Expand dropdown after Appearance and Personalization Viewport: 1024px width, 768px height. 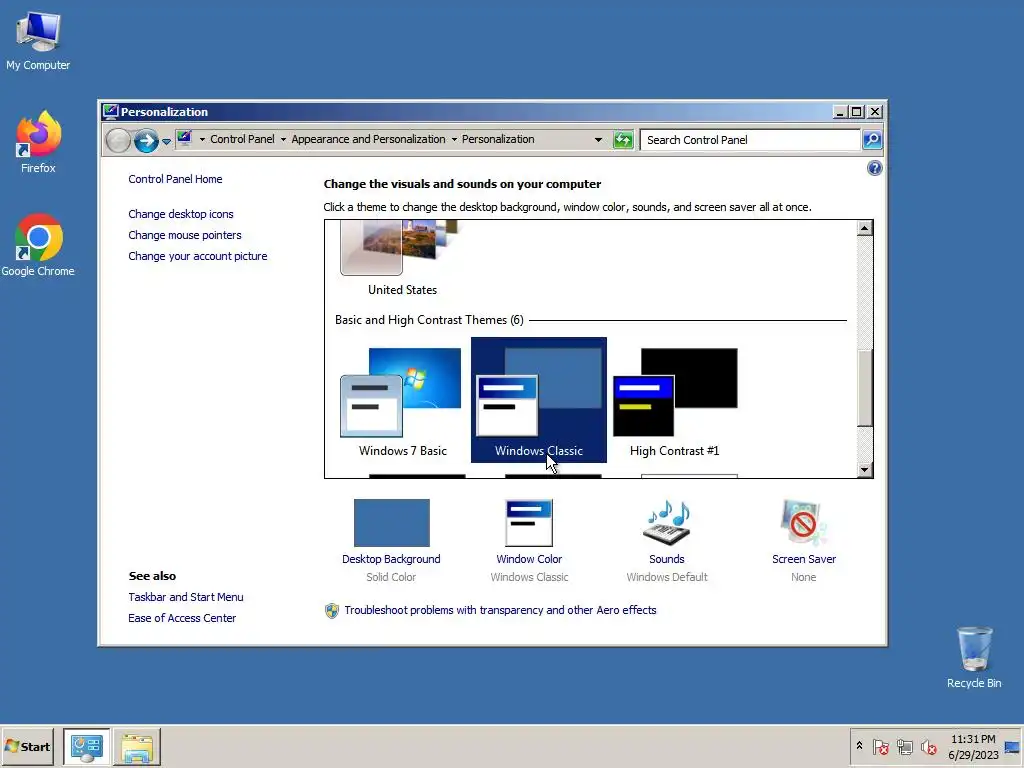point(455,139)
